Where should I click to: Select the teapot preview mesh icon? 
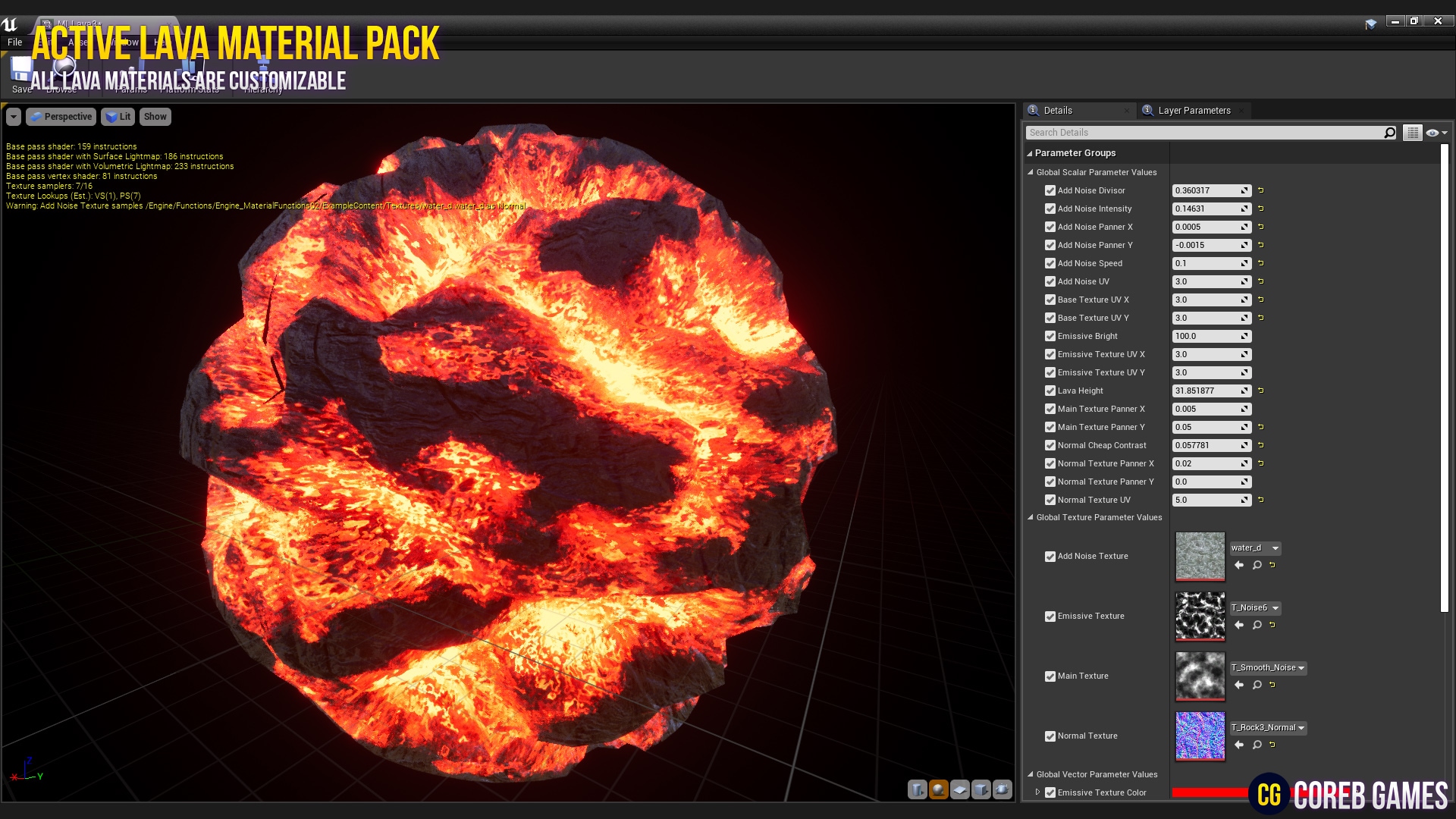coord(1002,789)
